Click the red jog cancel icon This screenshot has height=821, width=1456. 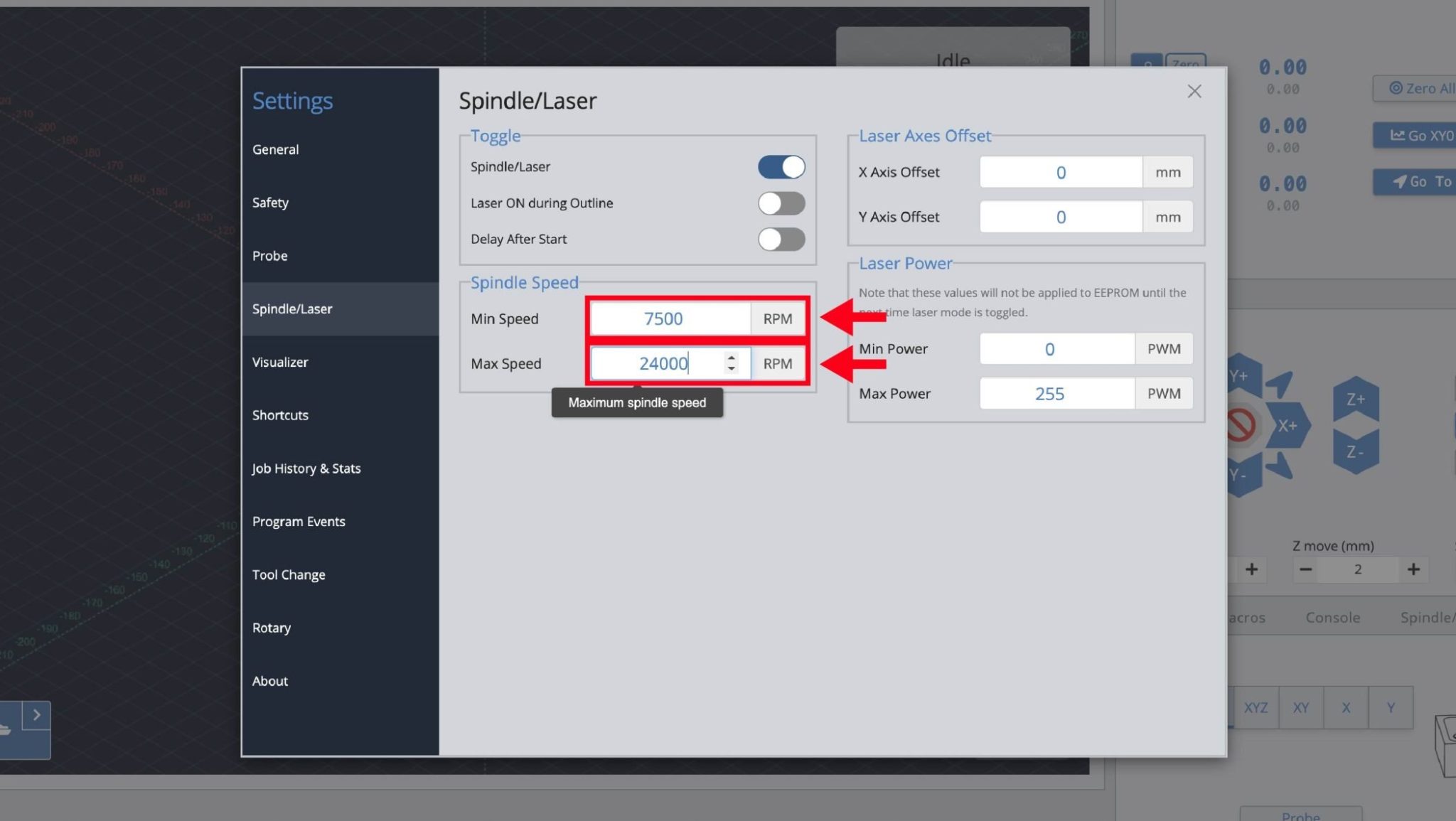1241,426
